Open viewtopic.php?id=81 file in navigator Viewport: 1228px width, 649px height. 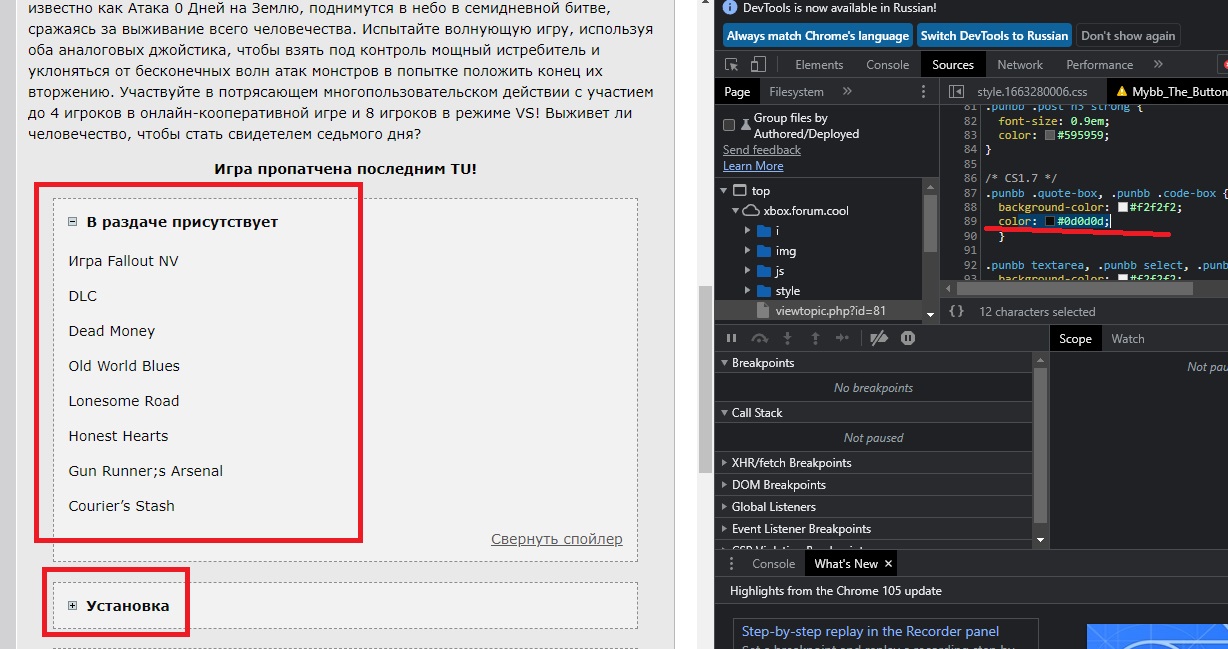pyautogui.click(x=829, y=311)
